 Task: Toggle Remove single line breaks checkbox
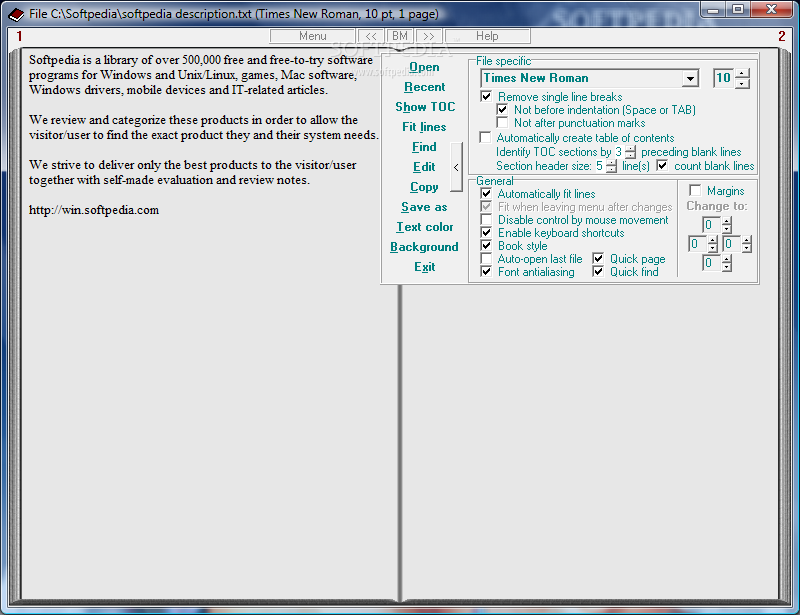pyautogui.click(x=486, y=96)
